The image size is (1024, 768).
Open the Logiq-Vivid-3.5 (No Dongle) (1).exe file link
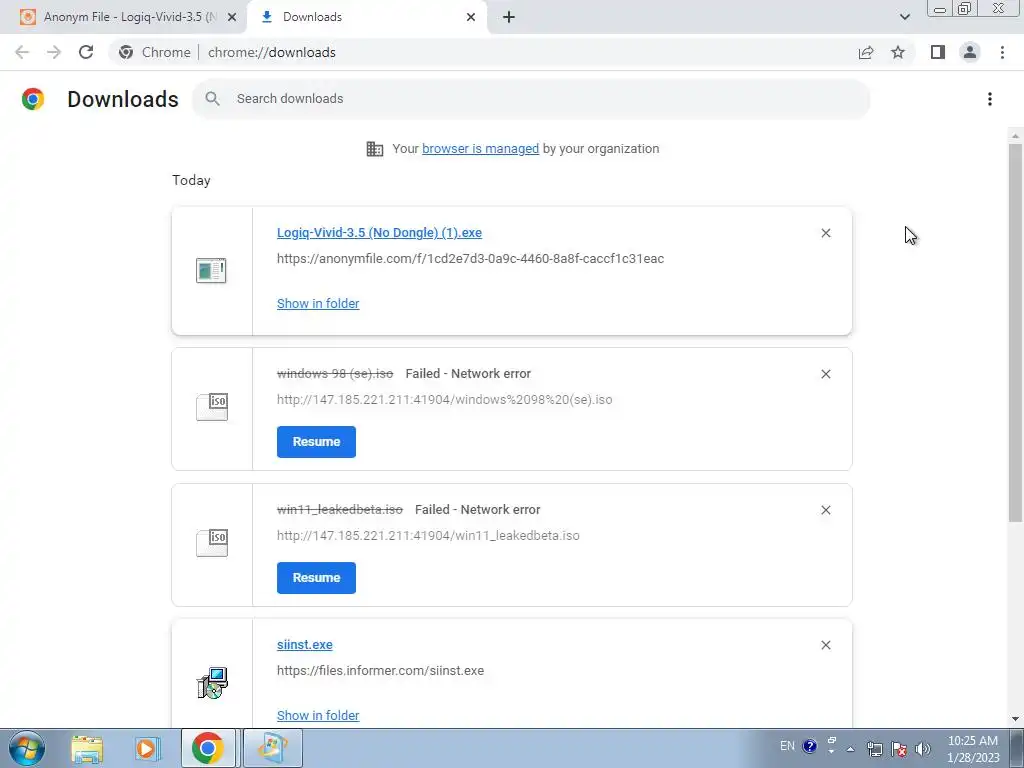[379, 232]
